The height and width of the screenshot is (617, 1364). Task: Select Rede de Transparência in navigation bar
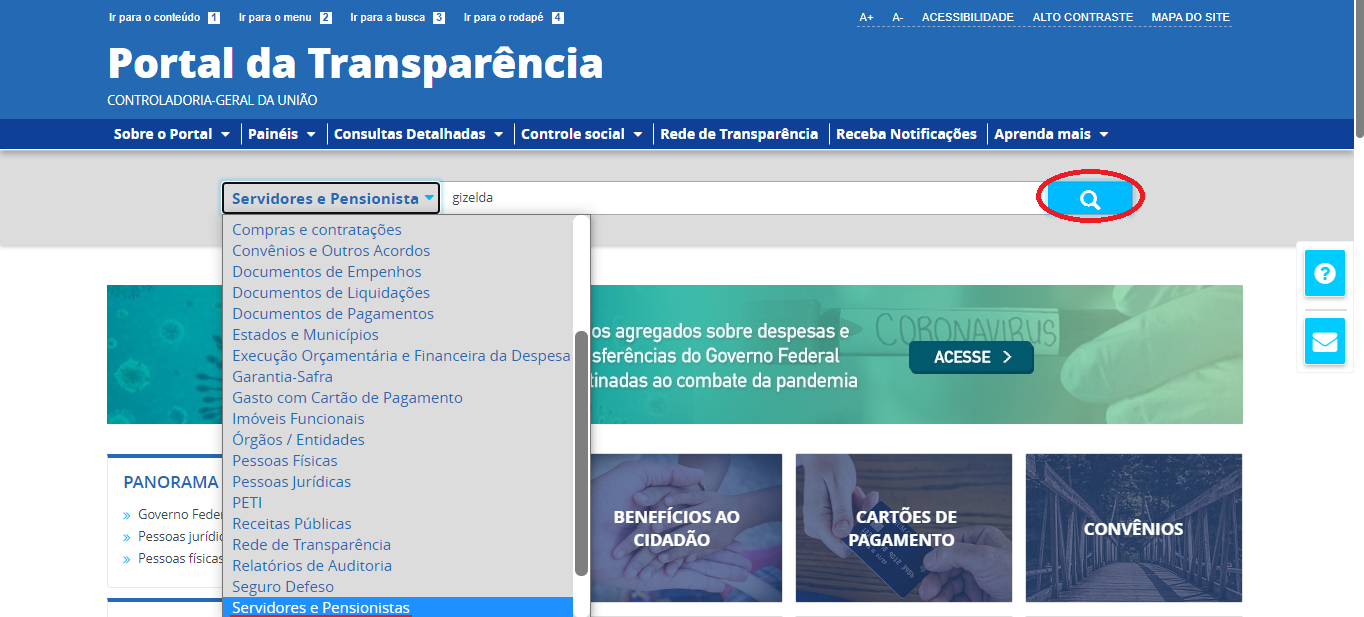pyautogui.click(x=739, y=134)
